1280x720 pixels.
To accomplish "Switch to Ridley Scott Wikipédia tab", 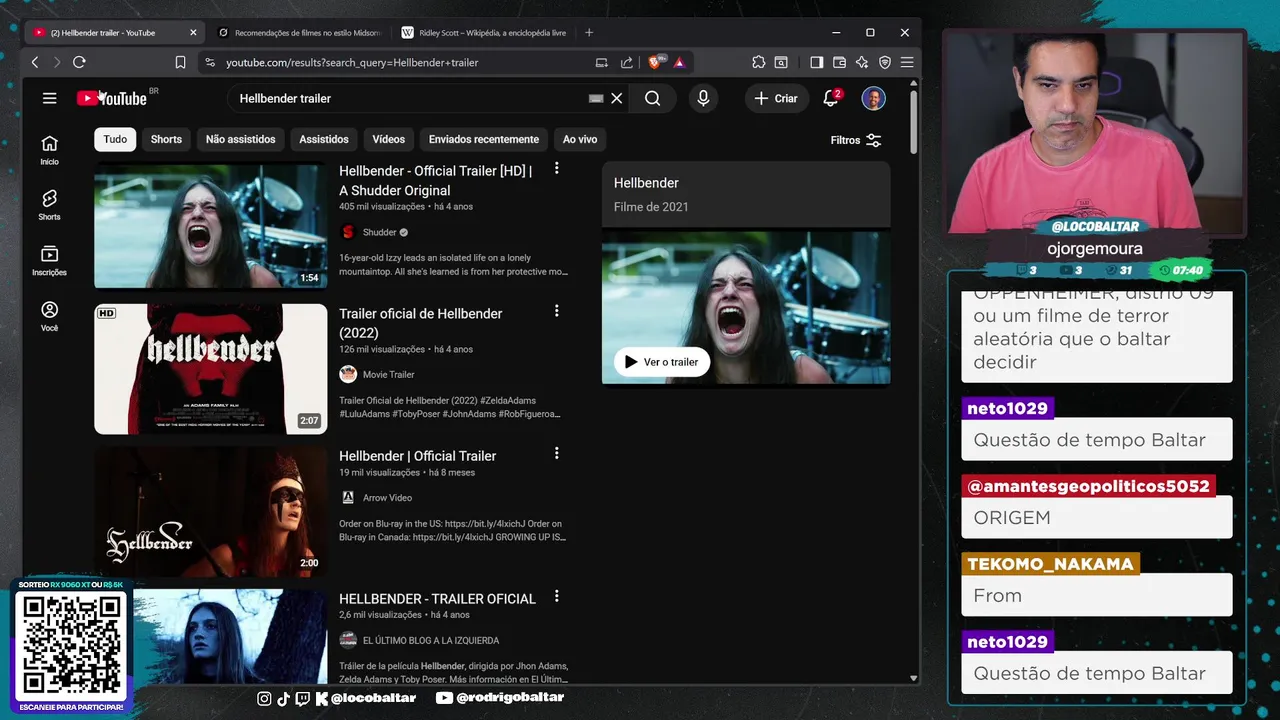I will click(484, 32).
